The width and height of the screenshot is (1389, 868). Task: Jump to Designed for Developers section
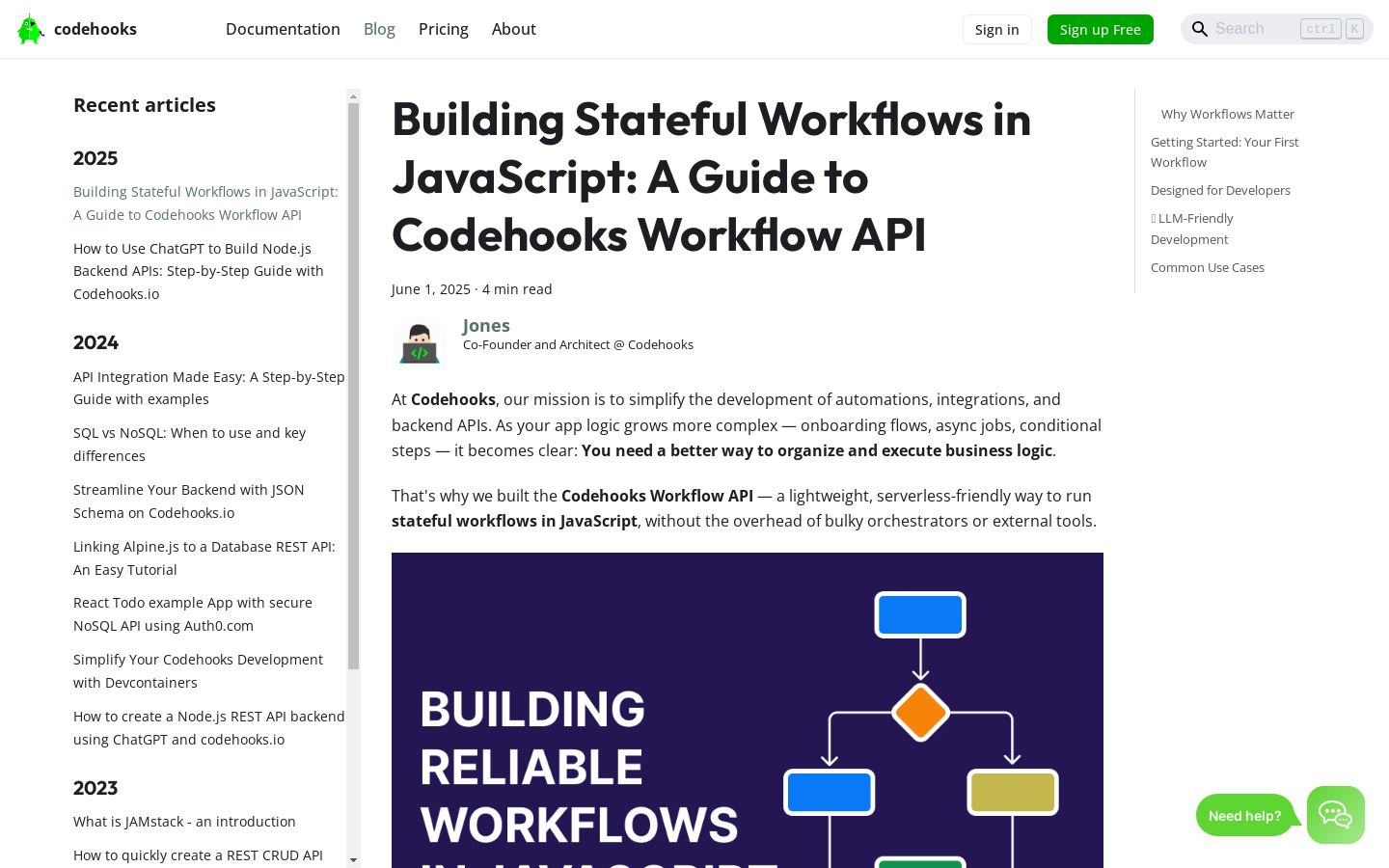[1220, 190]
